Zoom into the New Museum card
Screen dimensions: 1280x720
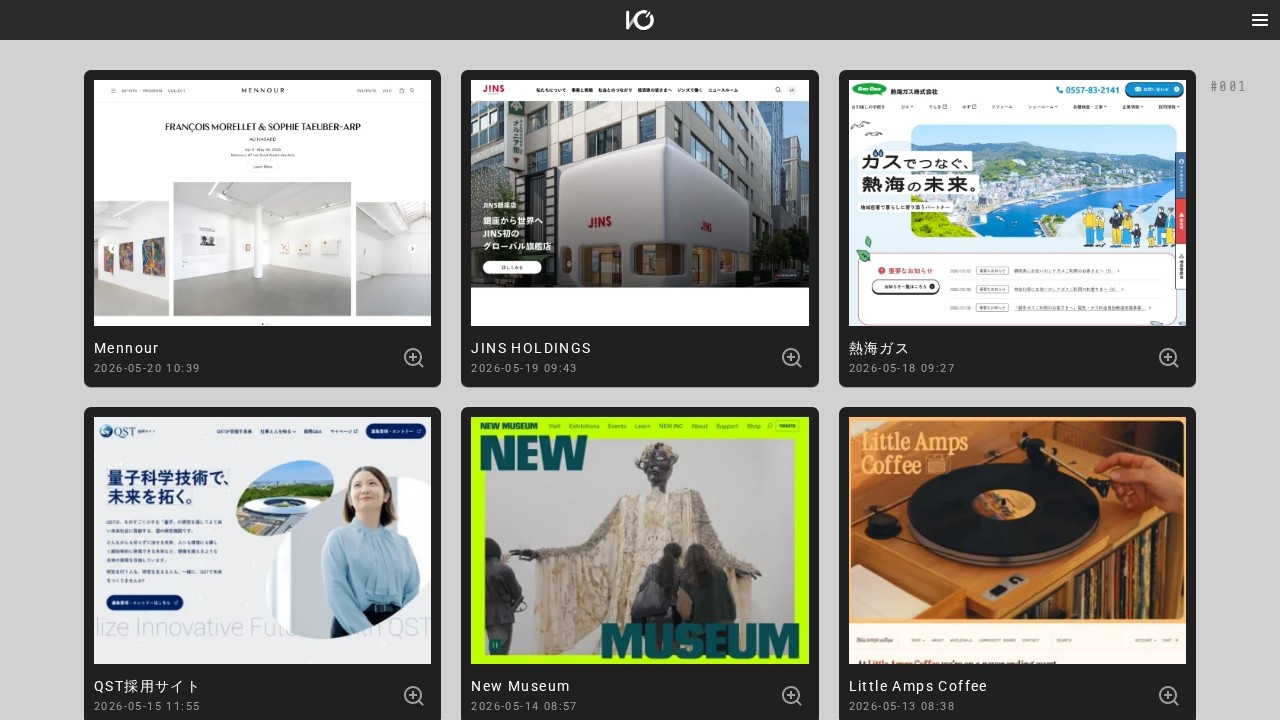pos(792,696)
